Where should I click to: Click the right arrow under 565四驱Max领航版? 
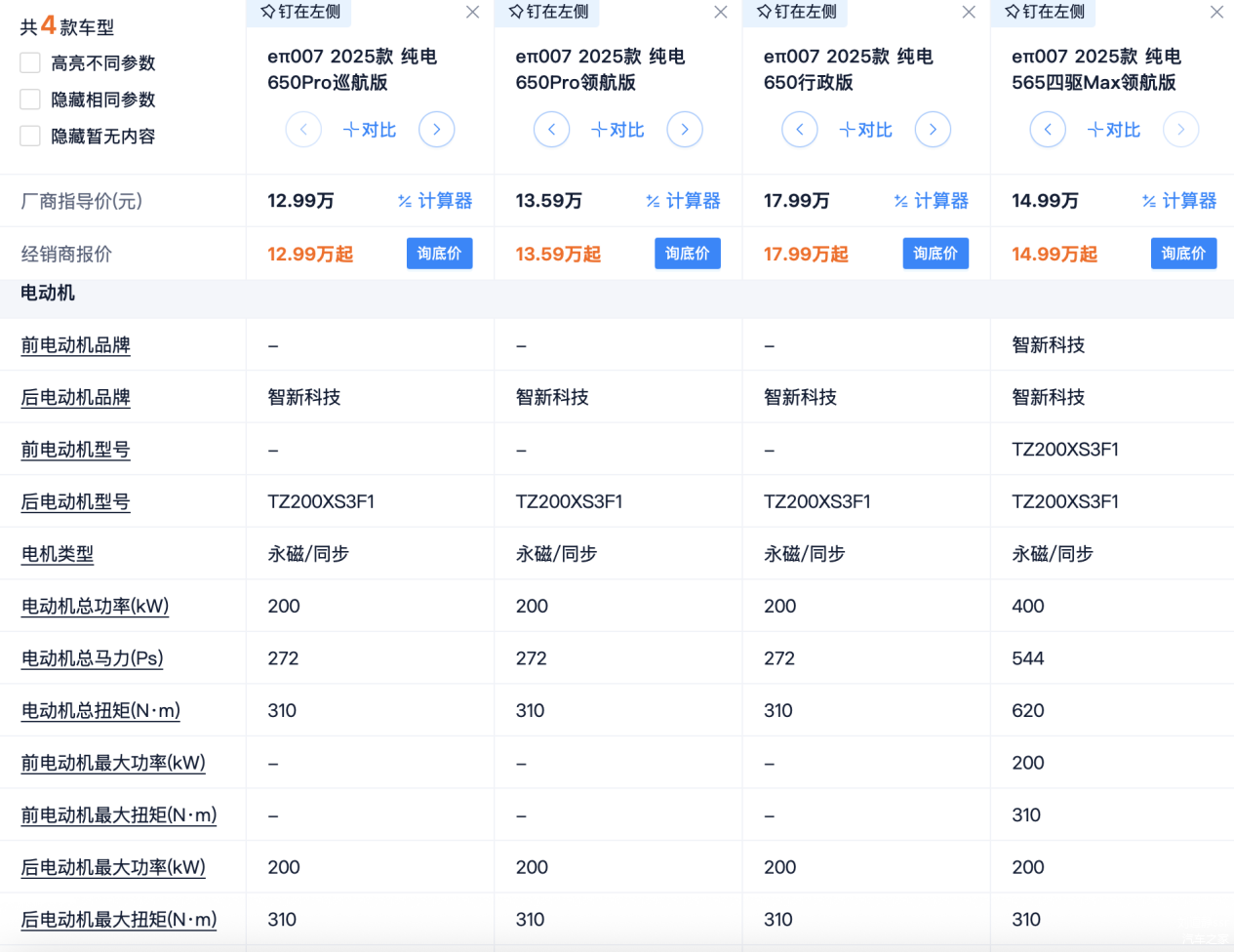(x=1180, y=129)
